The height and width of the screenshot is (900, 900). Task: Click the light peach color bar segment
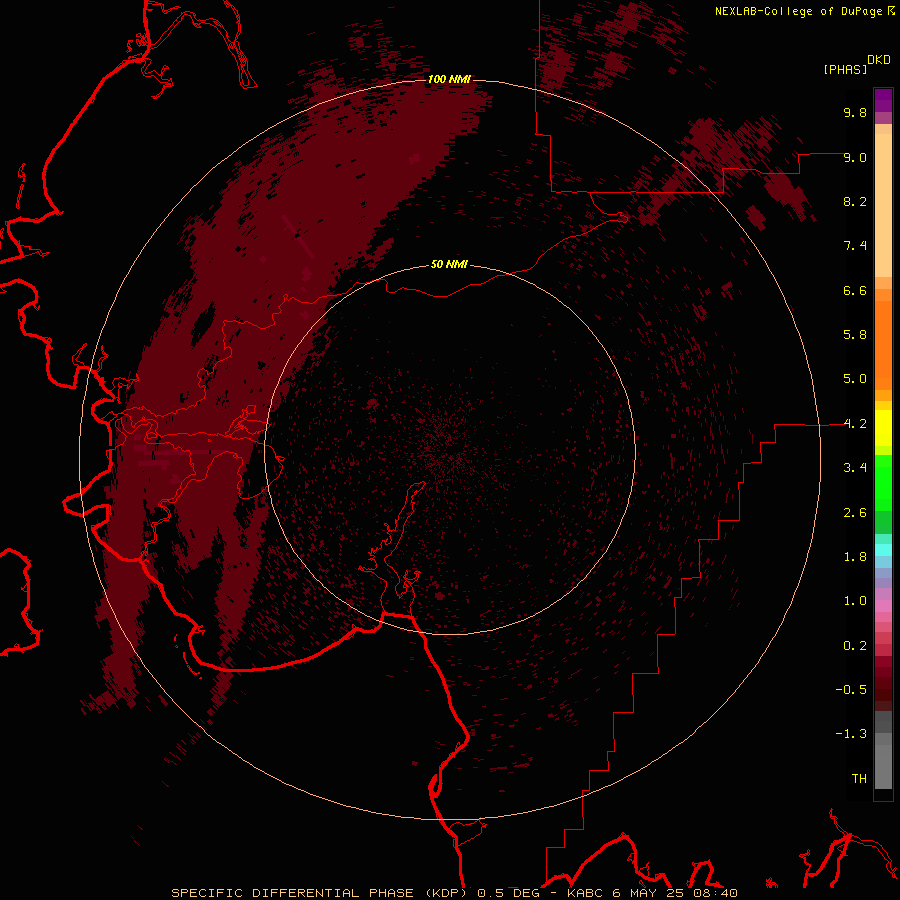[883, 205]
